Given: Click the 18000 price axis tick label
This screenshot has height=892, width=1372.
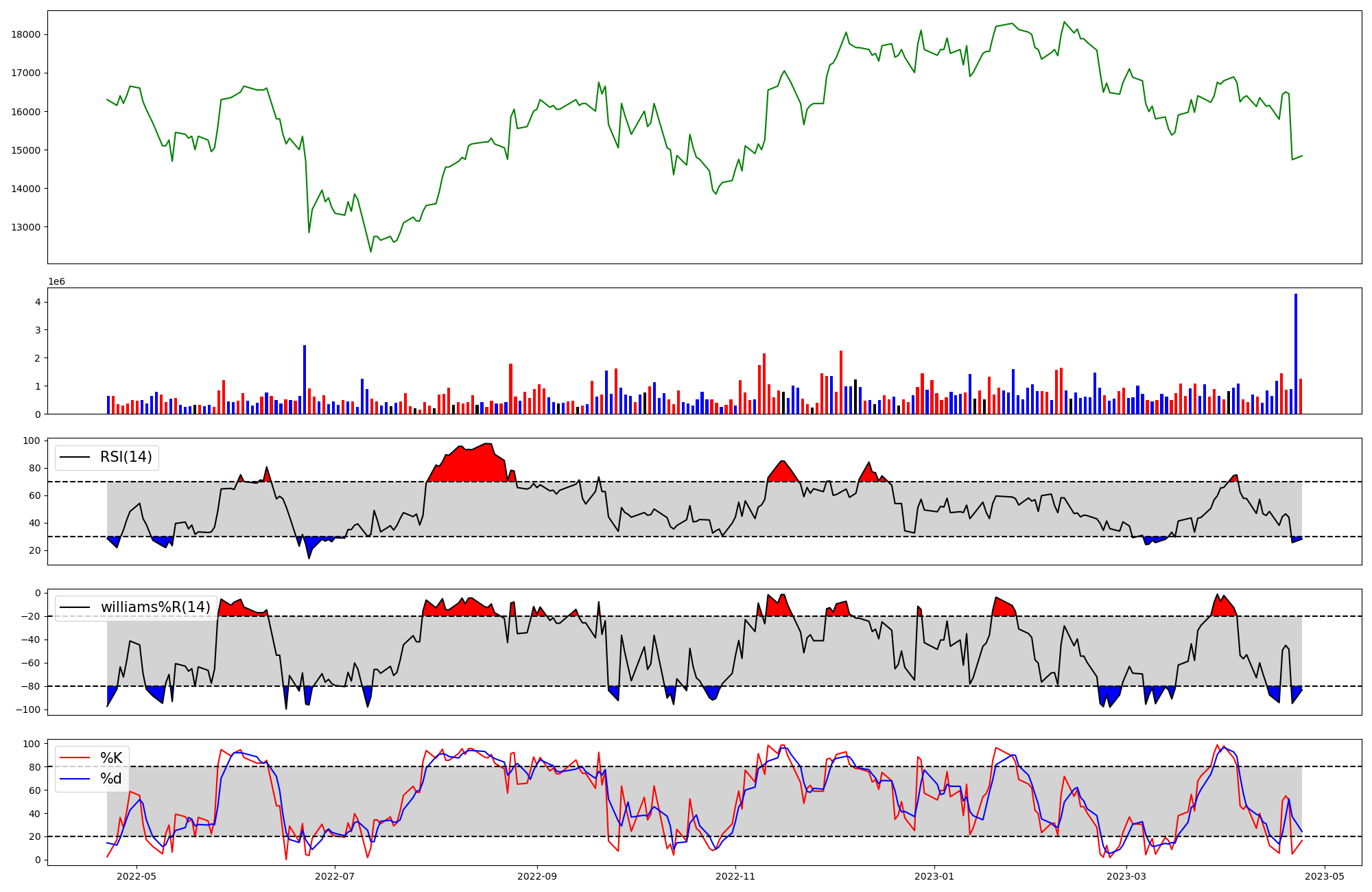Looking at the screenshot, I should coord(27,34).
